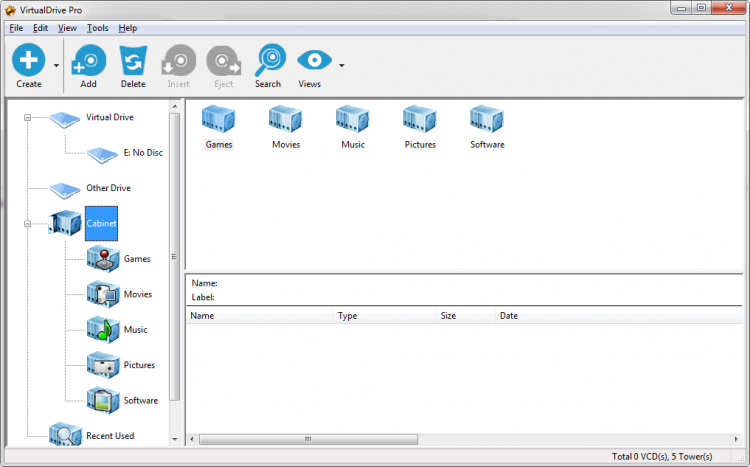This screenshot has width=750, height=467.
Task: Open the View menu
Action: point(67,28)
